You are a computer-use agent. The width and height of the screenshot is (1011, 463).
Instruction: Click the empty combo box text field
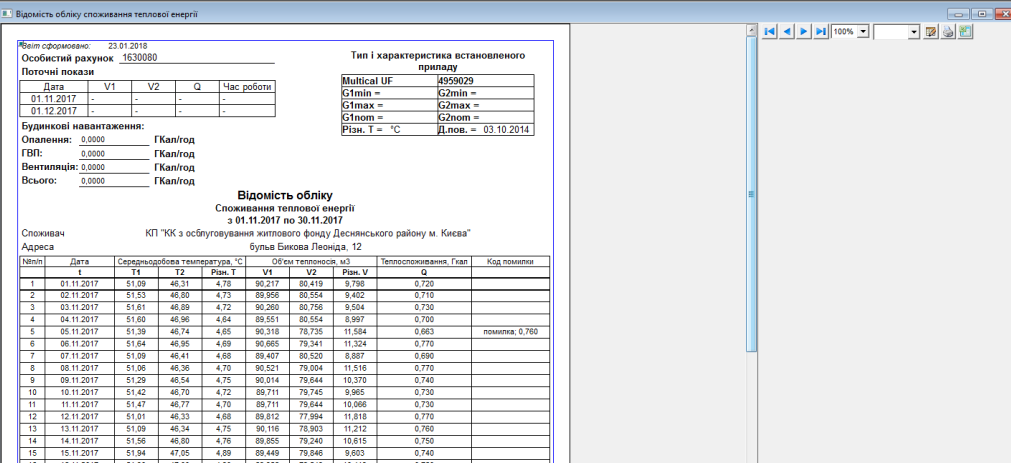point(890,32)
